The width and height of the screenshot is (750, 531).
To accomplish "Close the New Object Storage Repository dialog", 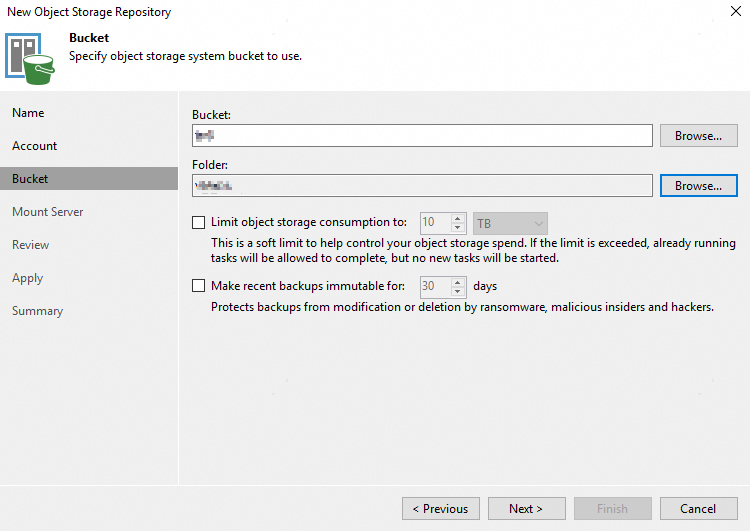I will click(735, 12).
